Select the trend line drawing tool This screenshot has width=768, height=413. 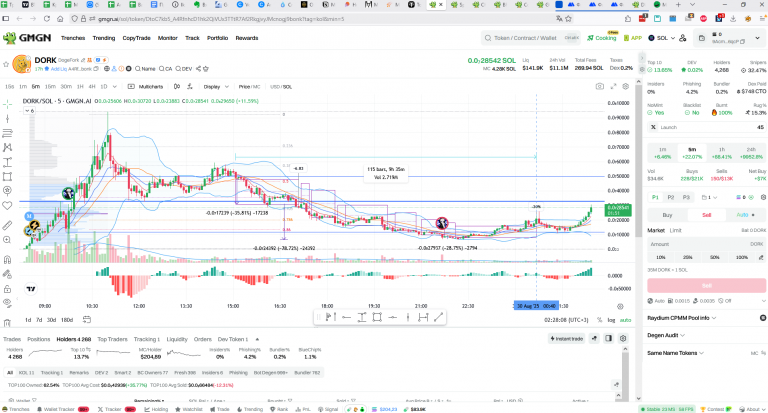pyautogui.click(x=7, y=119)
